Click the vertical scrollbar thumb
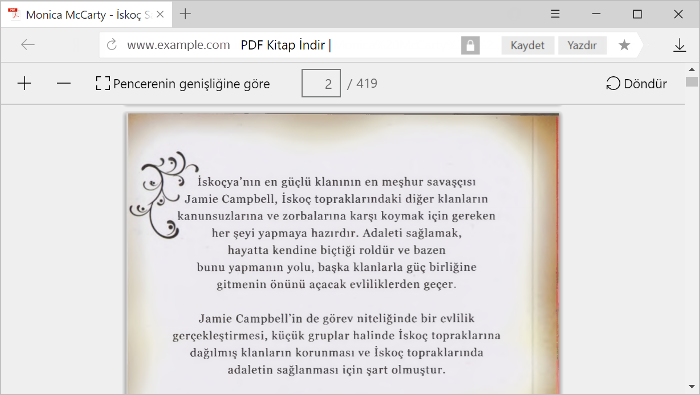 point(692,82)
